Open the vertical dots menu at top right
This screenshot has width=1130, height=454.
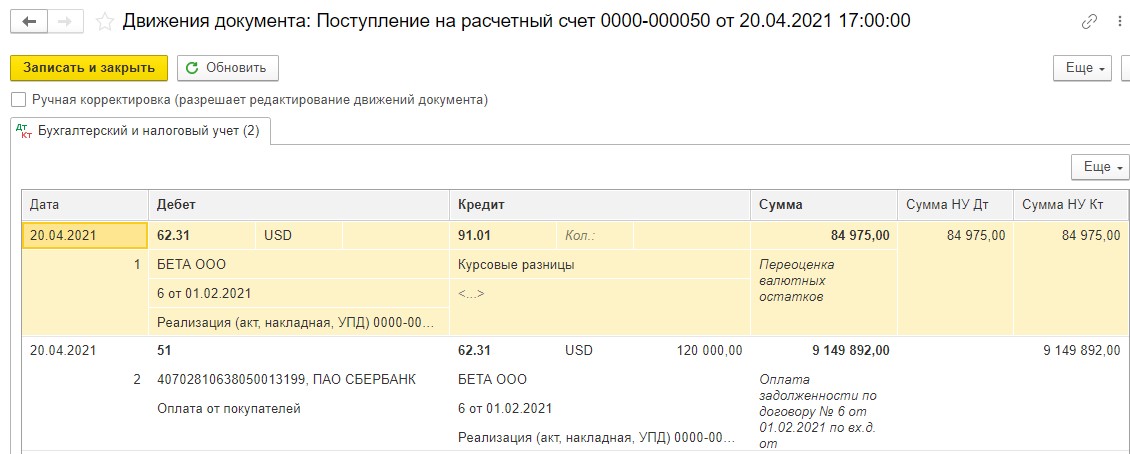[x=1121, y=22]
